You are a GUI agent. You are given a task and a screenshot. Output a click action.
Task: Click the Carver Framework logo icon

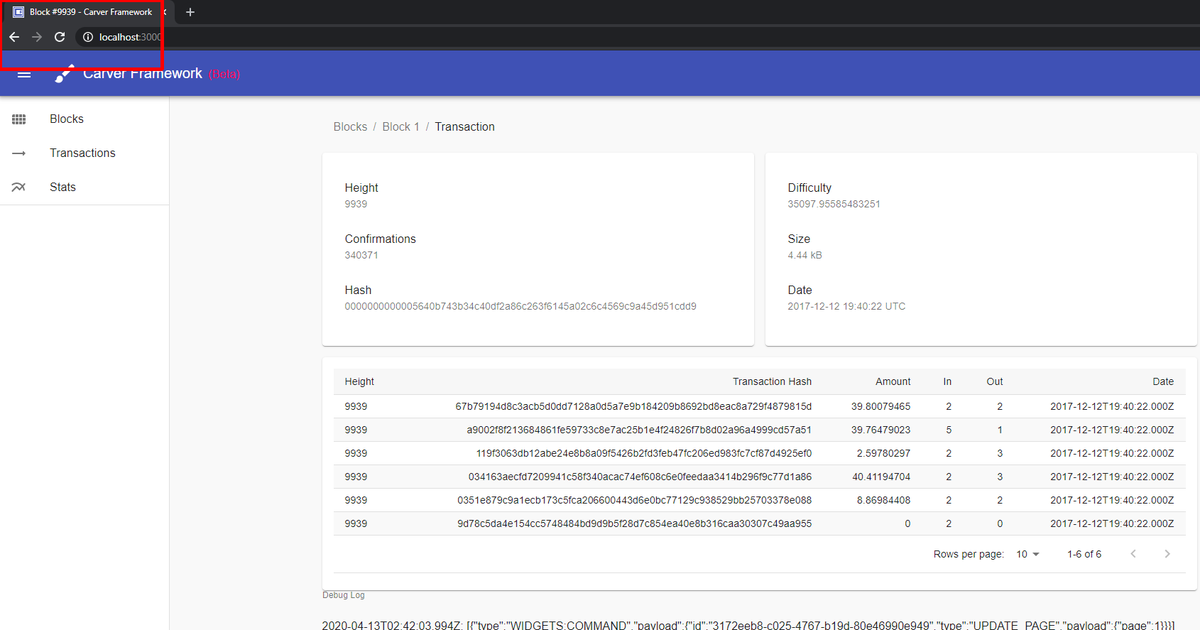pyautogui.click(x=62, y=73)
